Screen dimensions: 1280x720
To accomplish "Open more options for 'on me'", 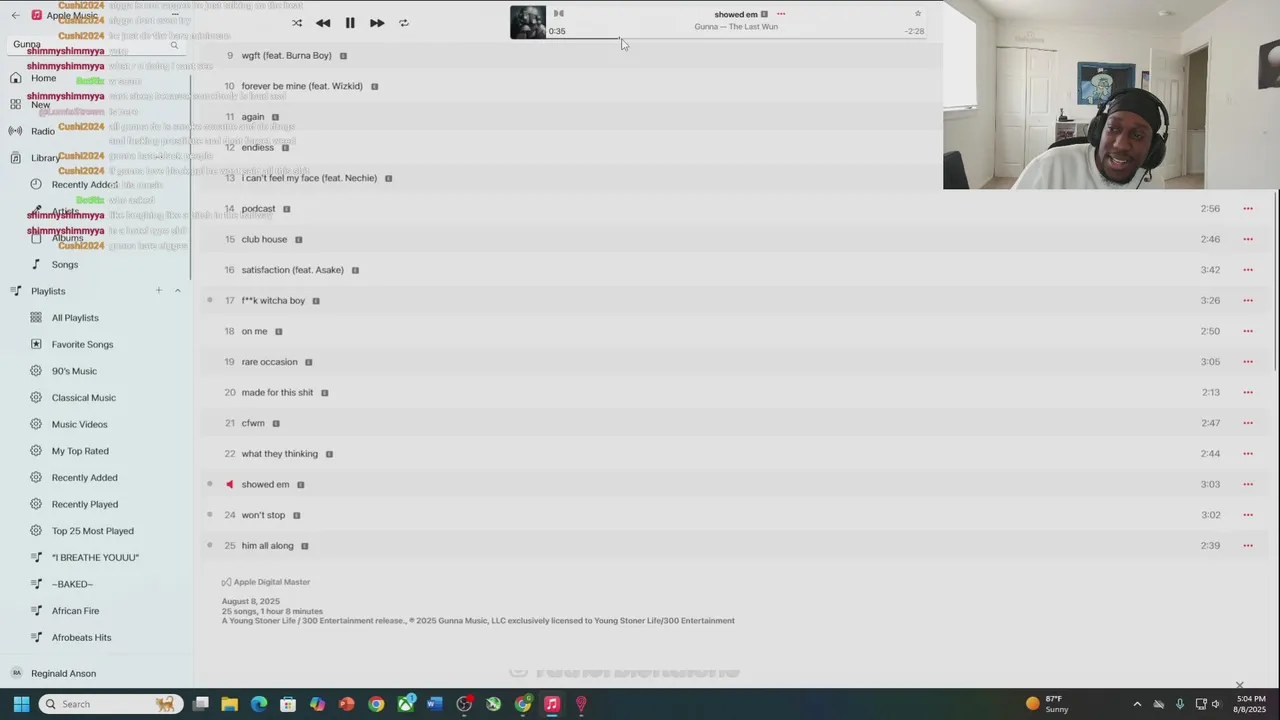I will click(x=1248, y=331).
